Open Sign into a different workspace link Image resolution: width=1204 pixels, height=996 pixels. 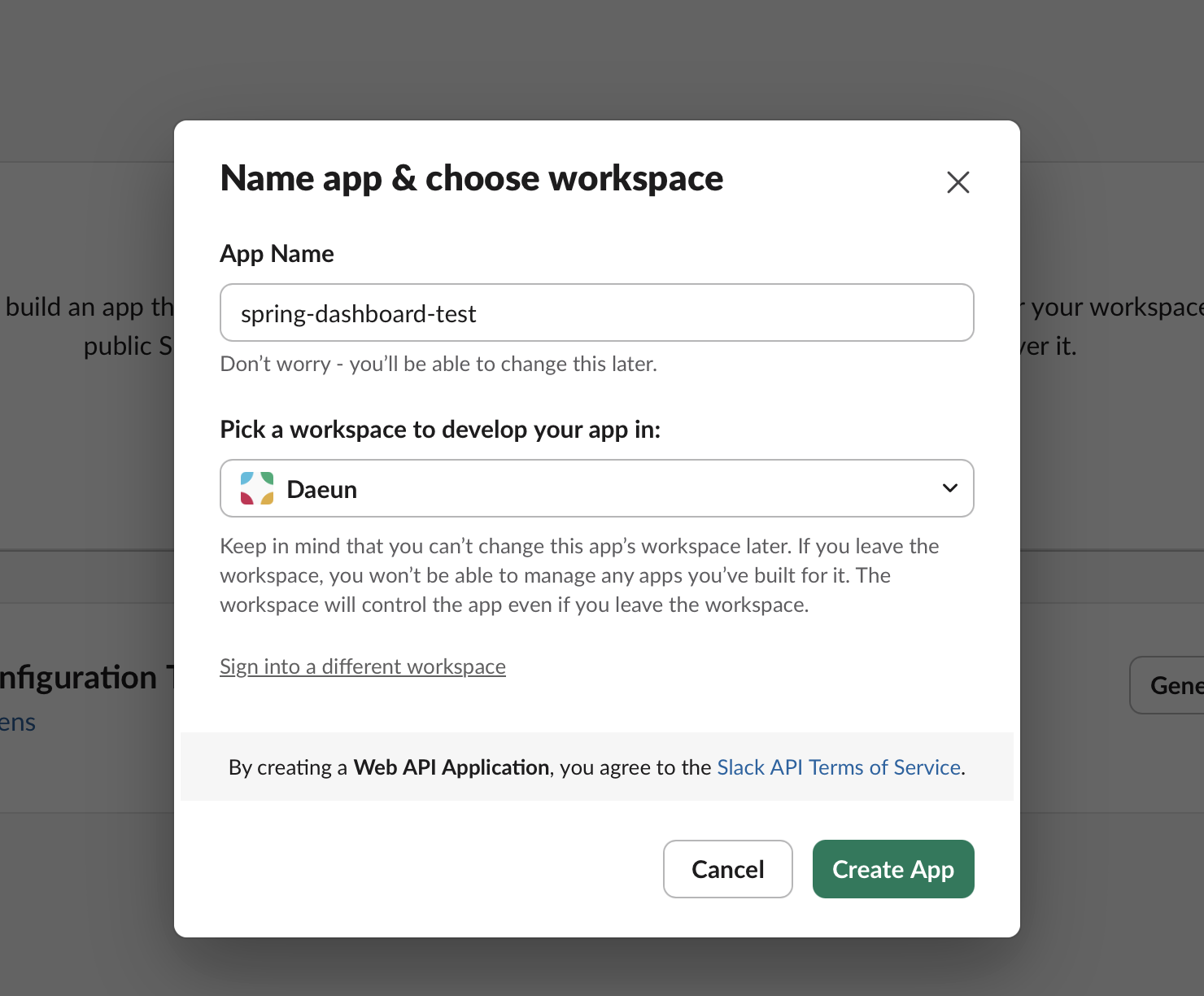tap(363, 666)
